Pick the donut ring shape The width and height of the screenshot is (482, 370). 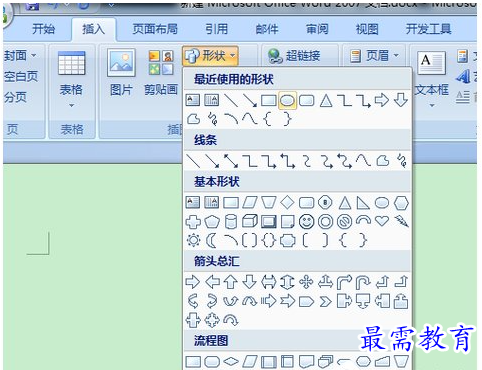click(x=325, y=222)
